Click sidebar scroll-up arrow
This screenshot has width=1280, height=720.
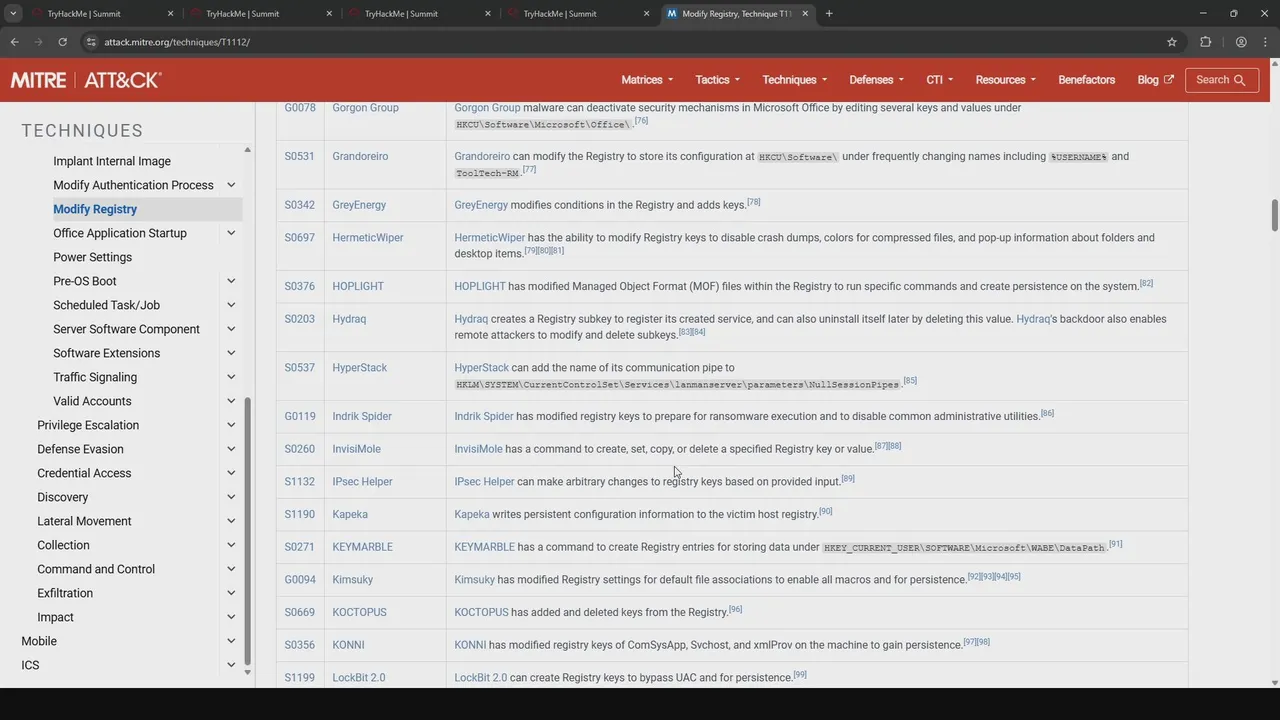[248, 150]
